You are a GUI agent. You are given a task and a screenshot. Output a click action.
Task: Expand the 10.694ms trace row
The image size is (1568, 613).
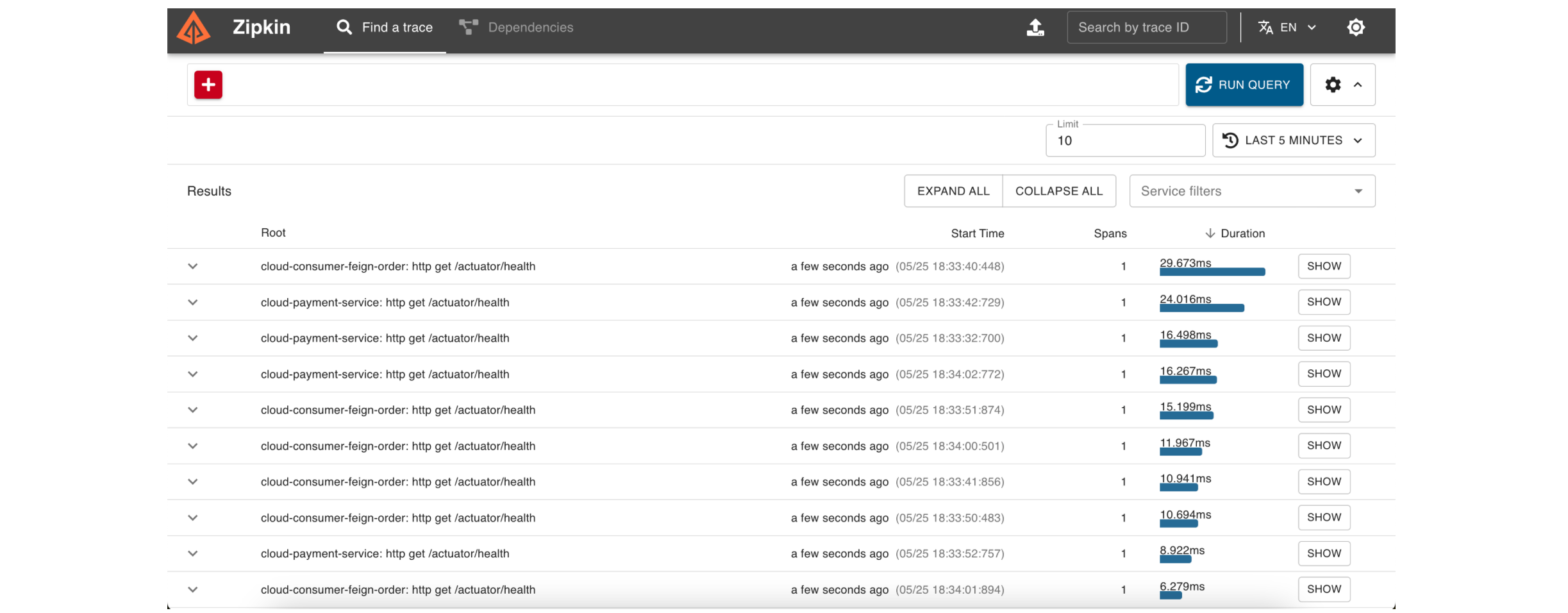[x=193, y=517]
